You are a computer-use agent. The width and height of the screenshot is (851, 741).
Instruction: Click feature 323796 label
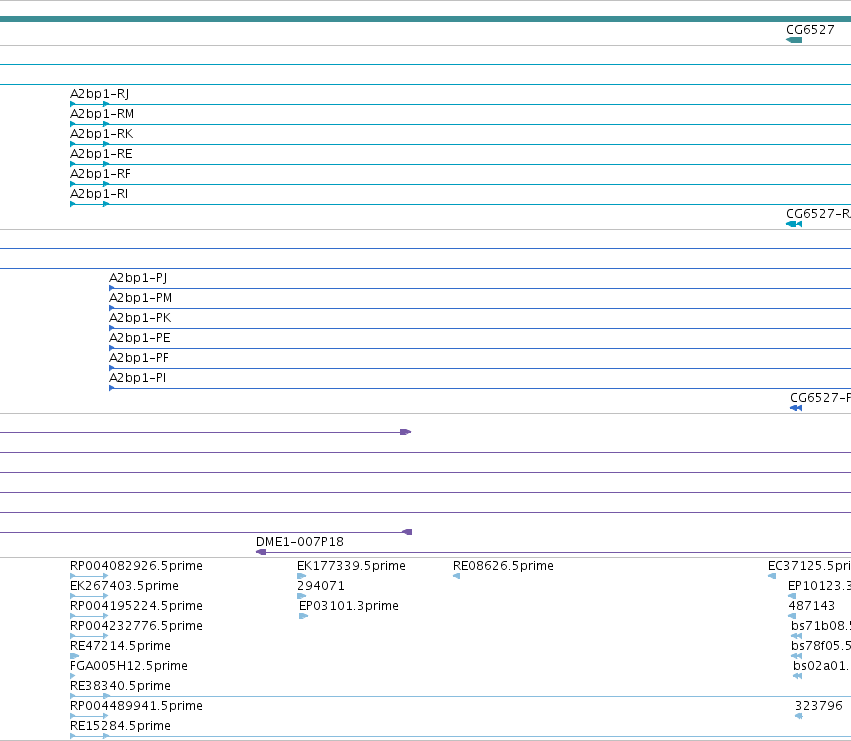click(818, 706)
